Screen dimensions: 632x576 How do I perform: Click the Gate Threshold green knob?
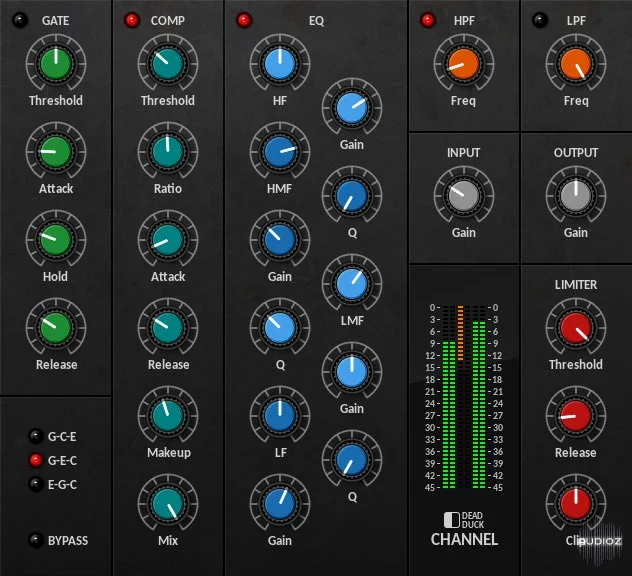tap(56, 64)
